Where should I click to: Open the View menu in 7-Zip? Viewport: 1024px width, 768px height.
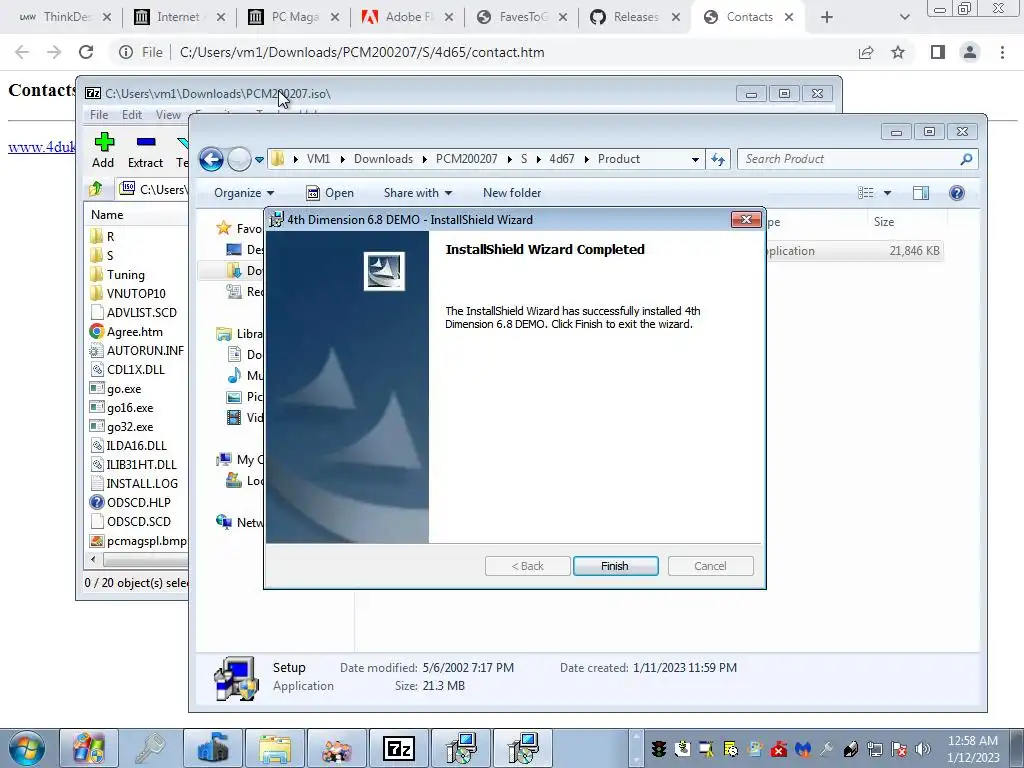coord(168,115)
